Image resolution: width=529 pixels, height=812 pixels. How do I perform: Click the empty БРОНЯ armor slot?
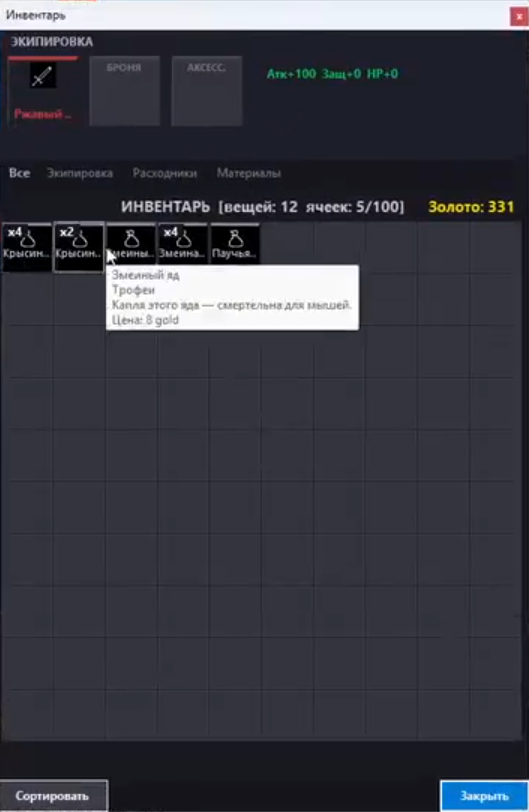coord(124,91)
